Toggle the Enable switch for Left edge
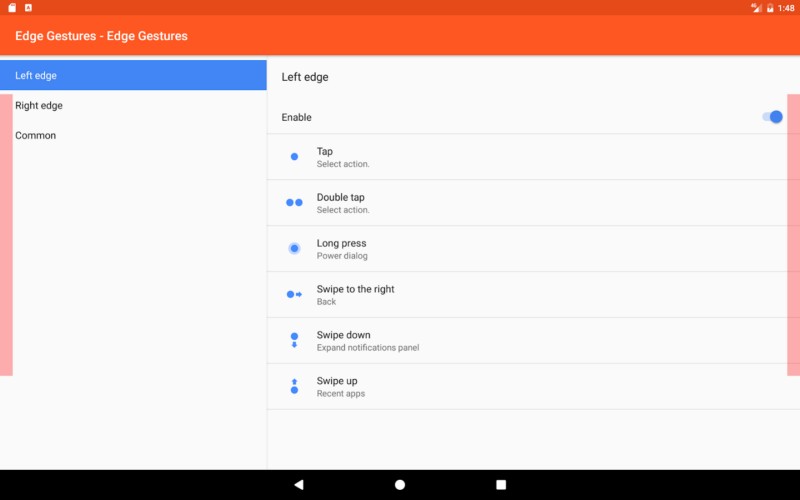 point(772,117)
